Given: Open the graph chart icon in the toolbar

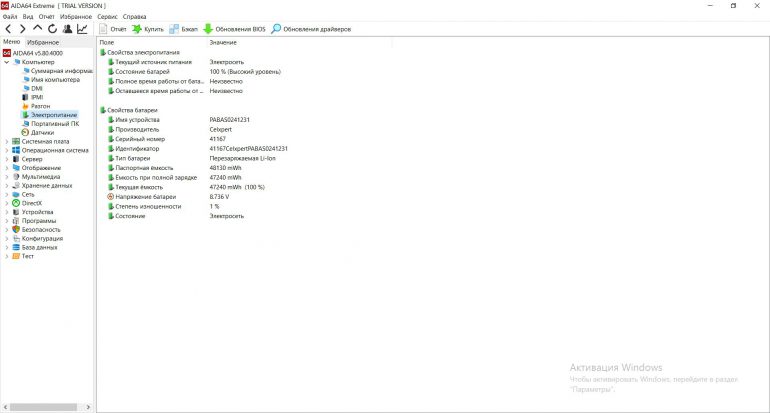Looking at the screenshot, I should click(x=82, y=29).
